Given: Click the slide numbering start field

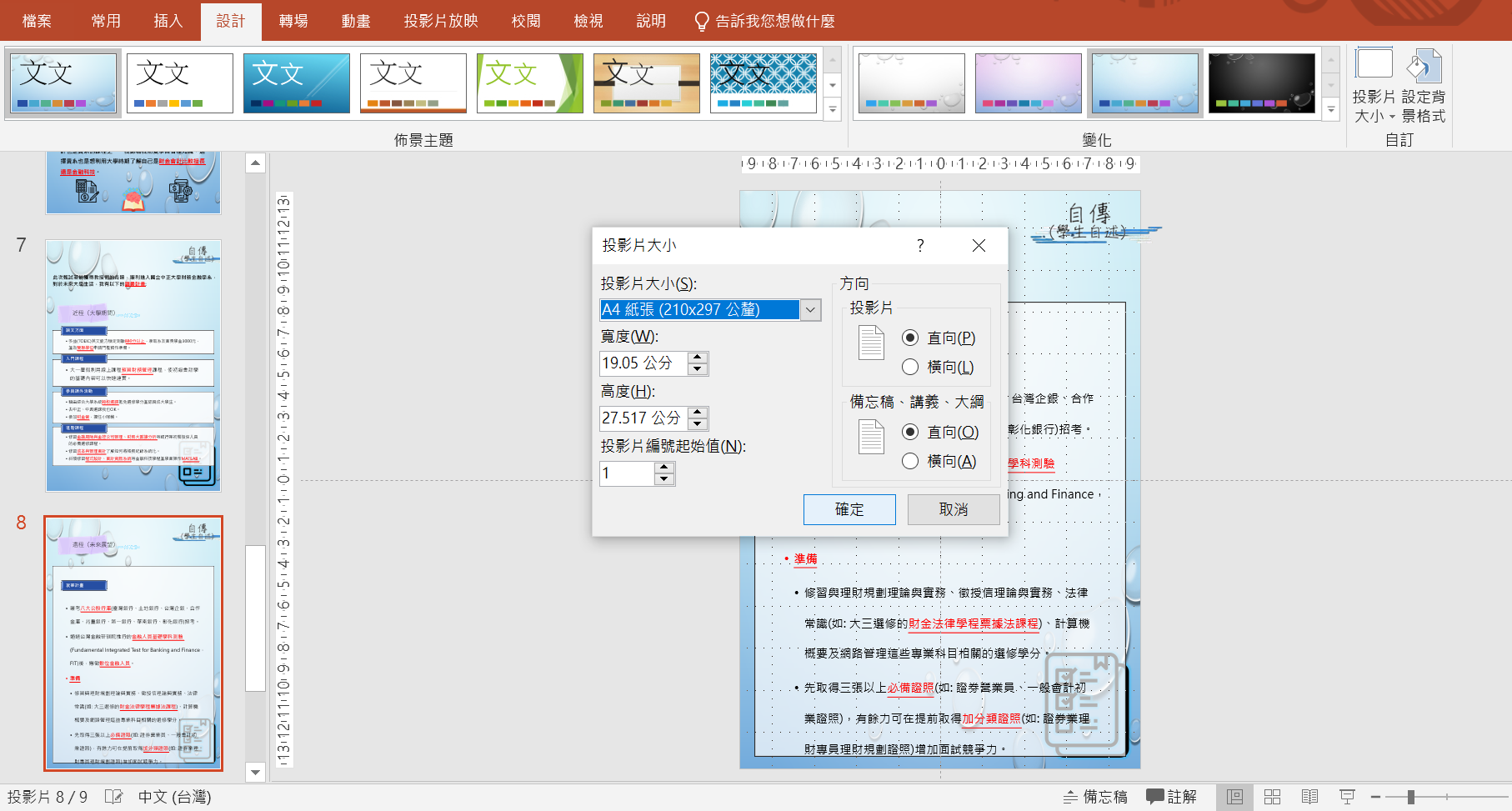Looking at the screenshot, I should click(627, 473).
